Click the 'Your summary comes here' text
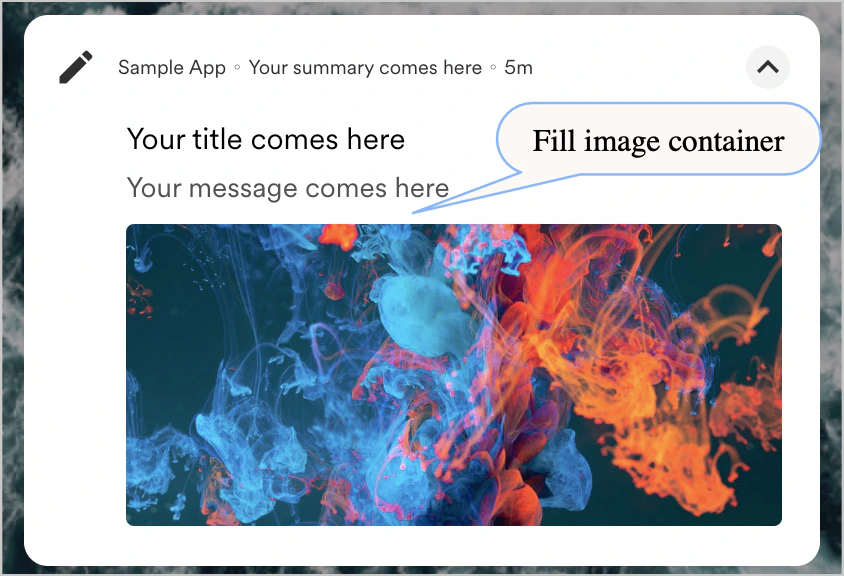The width and height of the screenshot is (844, 576). point(365,68)
